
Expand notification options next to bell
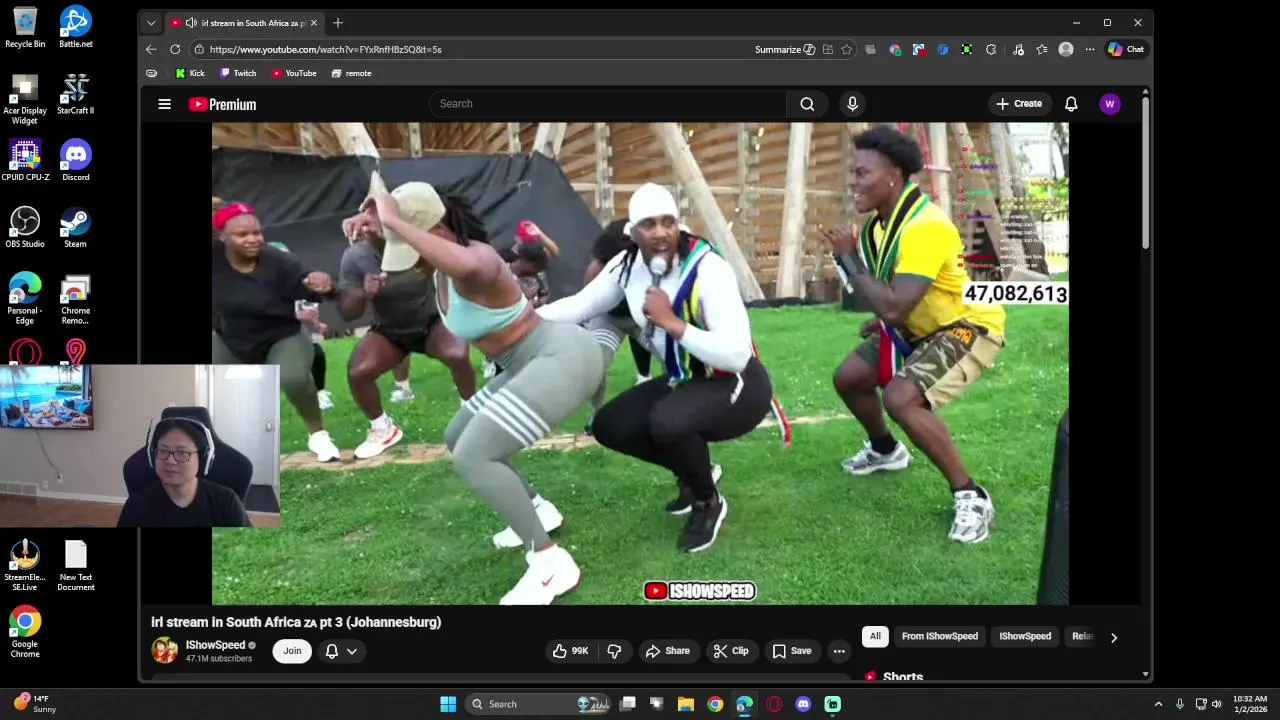click(x=352, y=651)
